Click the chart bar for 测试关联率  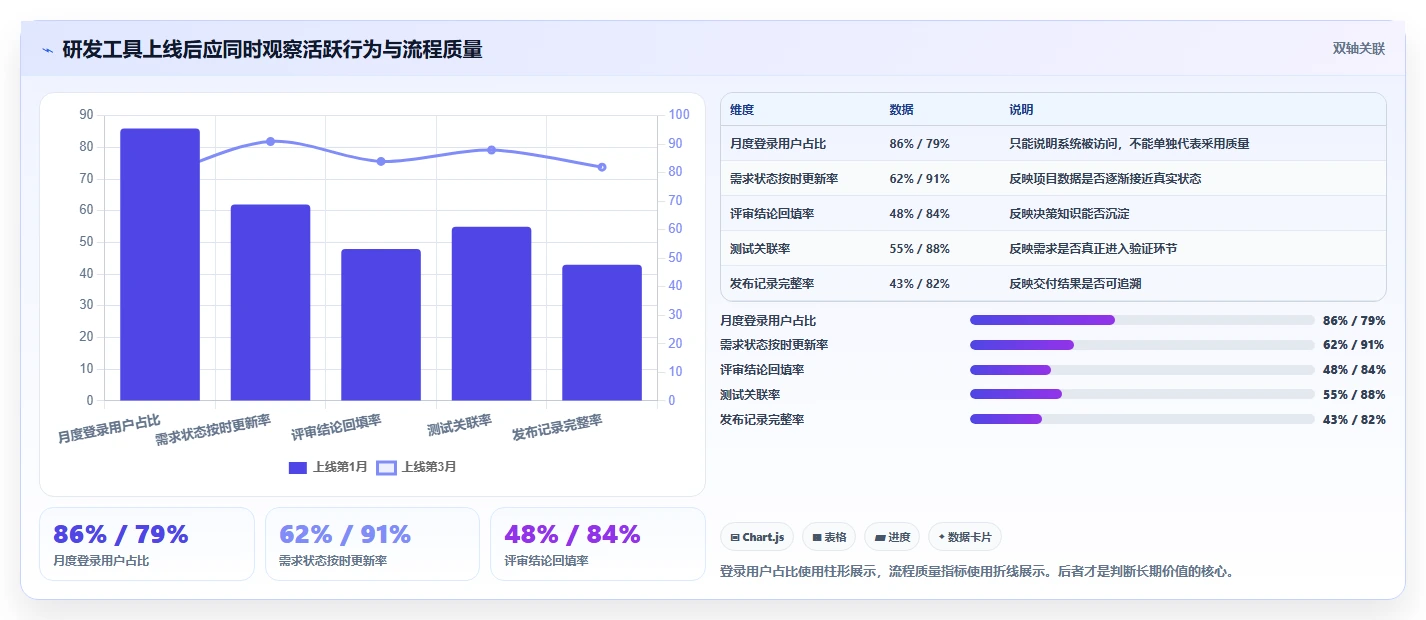pyautogui.click(x=491, y=314)
